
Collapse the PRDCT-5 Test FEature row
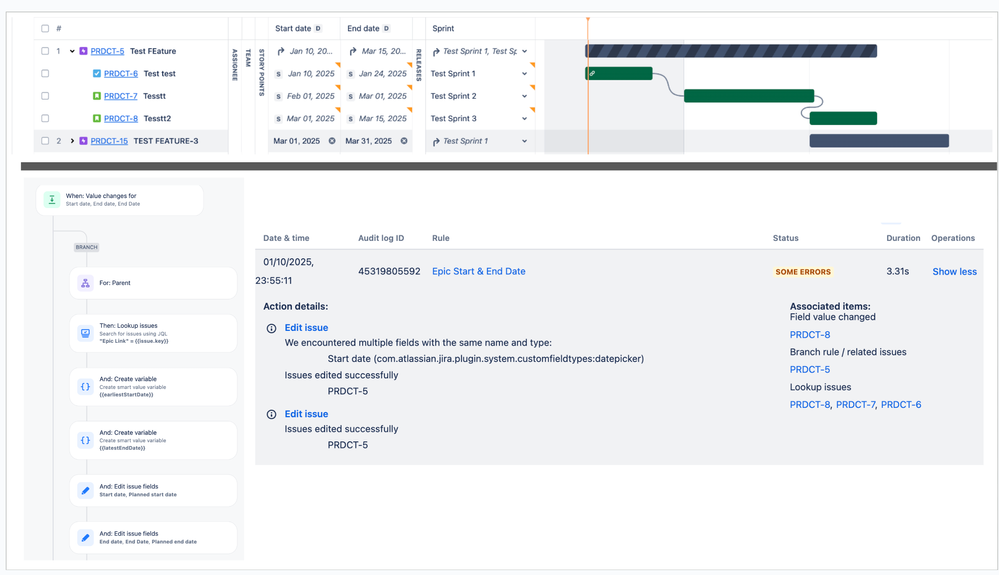(x=72, y=51)
